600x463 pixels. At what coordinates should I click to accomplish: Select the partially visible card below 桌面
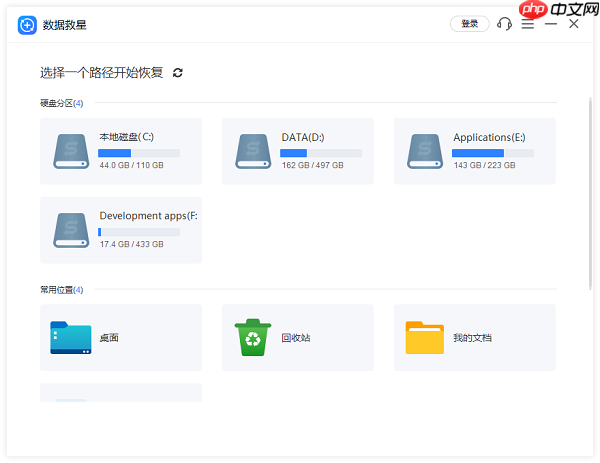120,392
